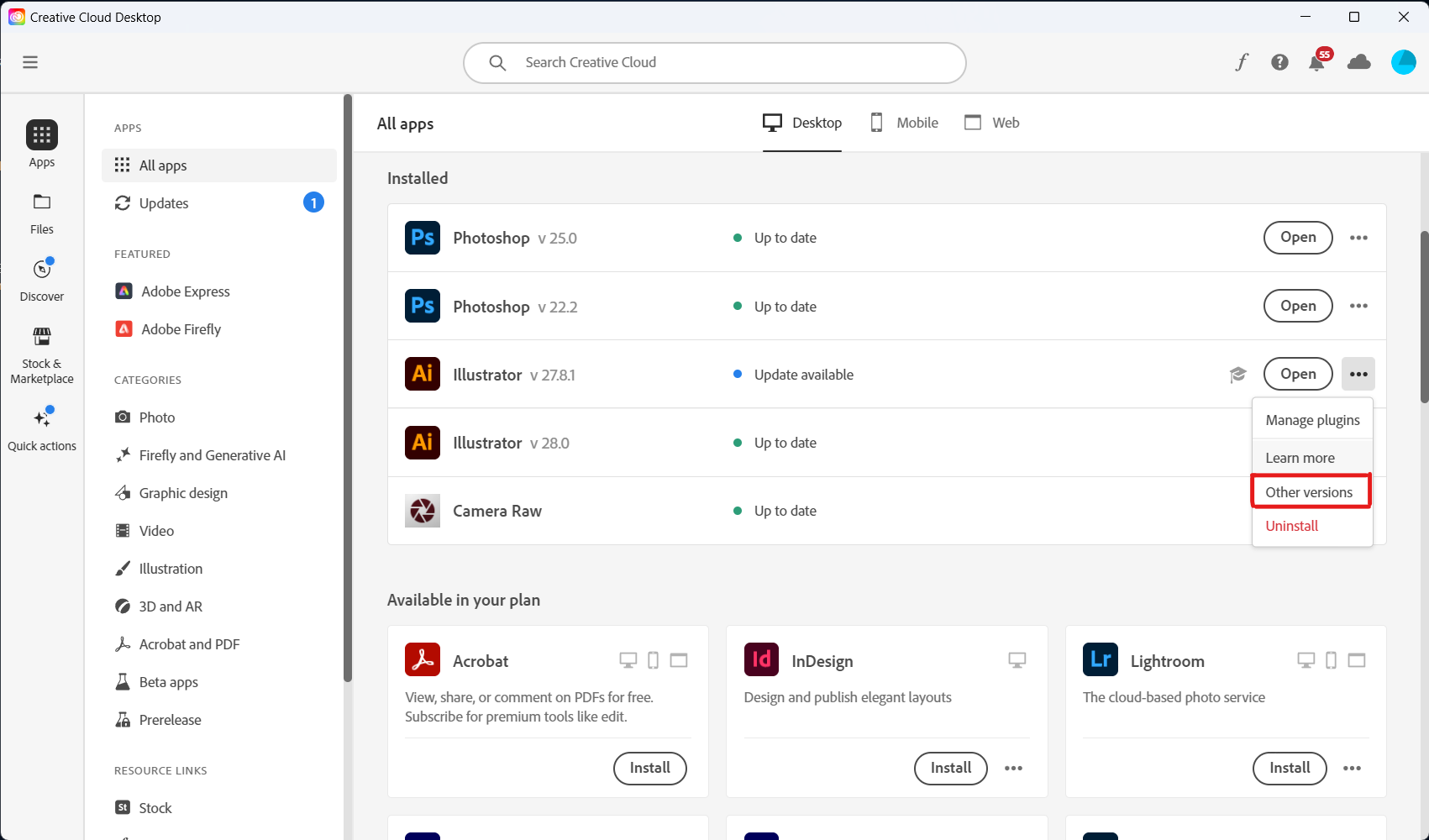Expand more options for Photoshop v 22.2
This screenshot has width=1429, height=840.
click(1358, 307)
